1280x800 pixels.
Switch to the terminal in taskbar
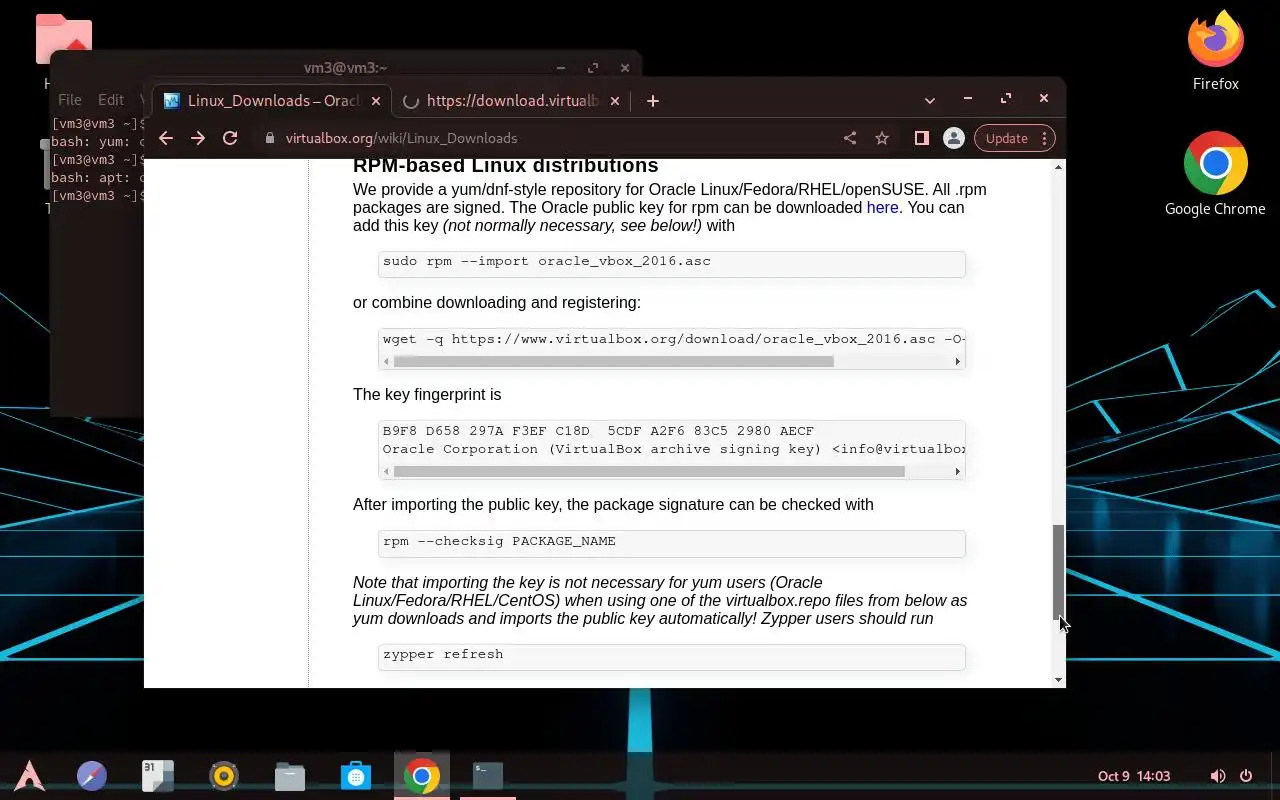488,775
